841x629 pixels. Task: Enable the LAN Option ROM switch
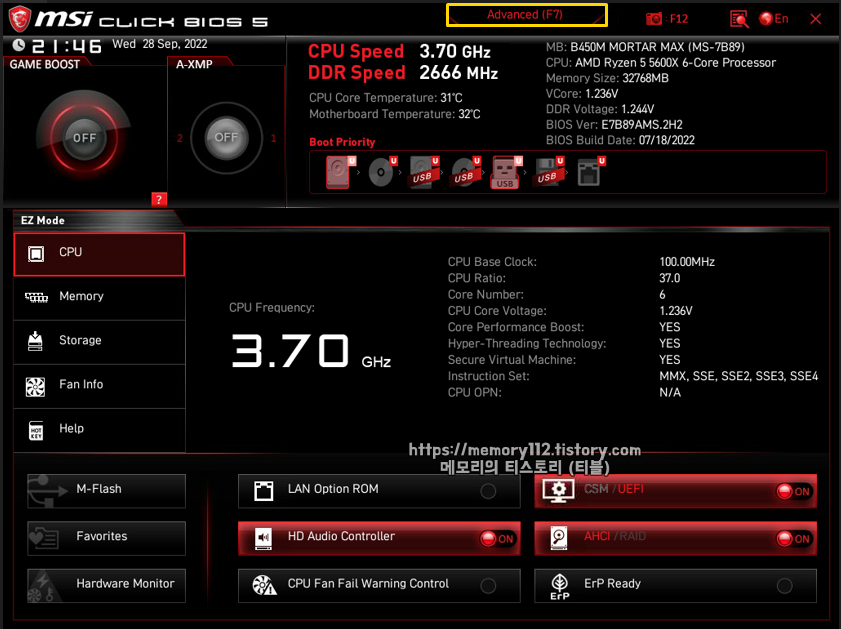488,491
